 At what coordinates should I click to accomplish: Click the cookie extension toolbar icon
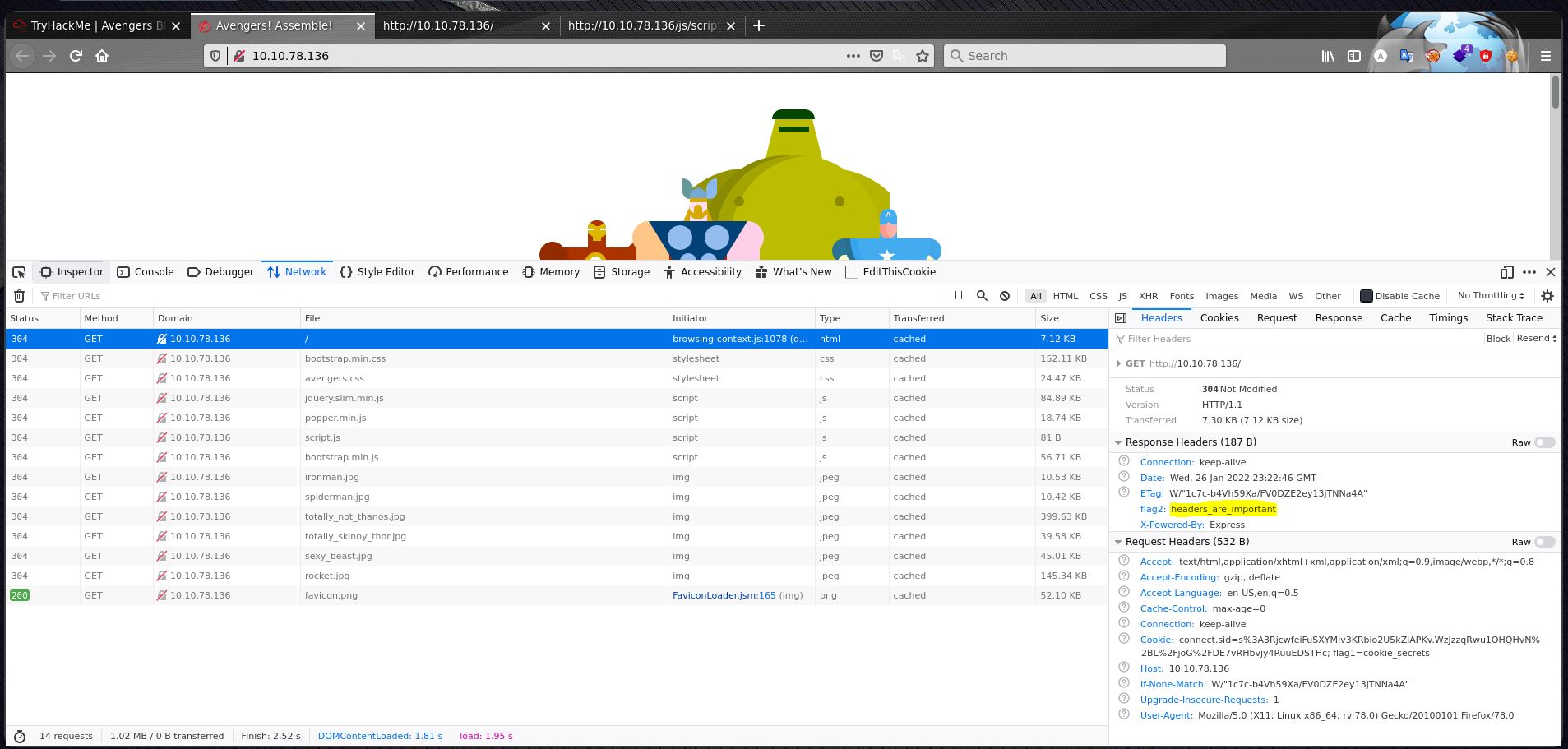click(1511, 56)
